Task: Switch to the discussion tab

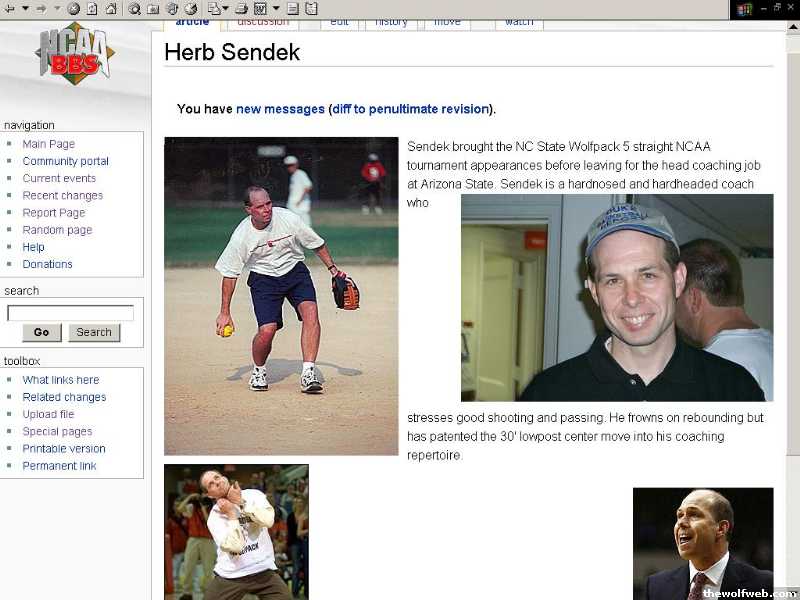Action: (x=263, y=22)
